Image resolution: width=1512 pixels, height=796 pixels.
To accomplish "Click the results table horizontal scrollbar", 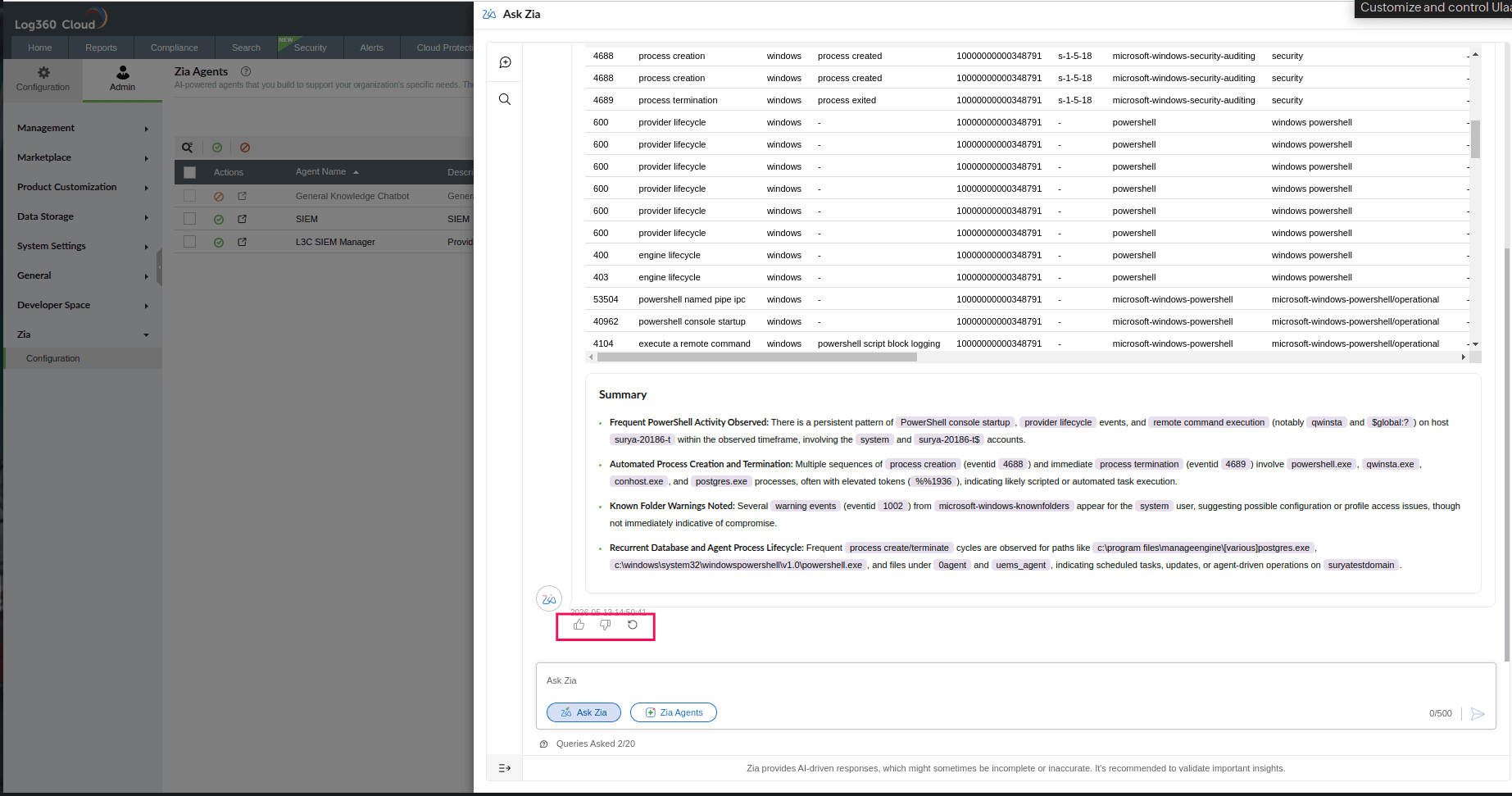I will click(x=757, y=357).
